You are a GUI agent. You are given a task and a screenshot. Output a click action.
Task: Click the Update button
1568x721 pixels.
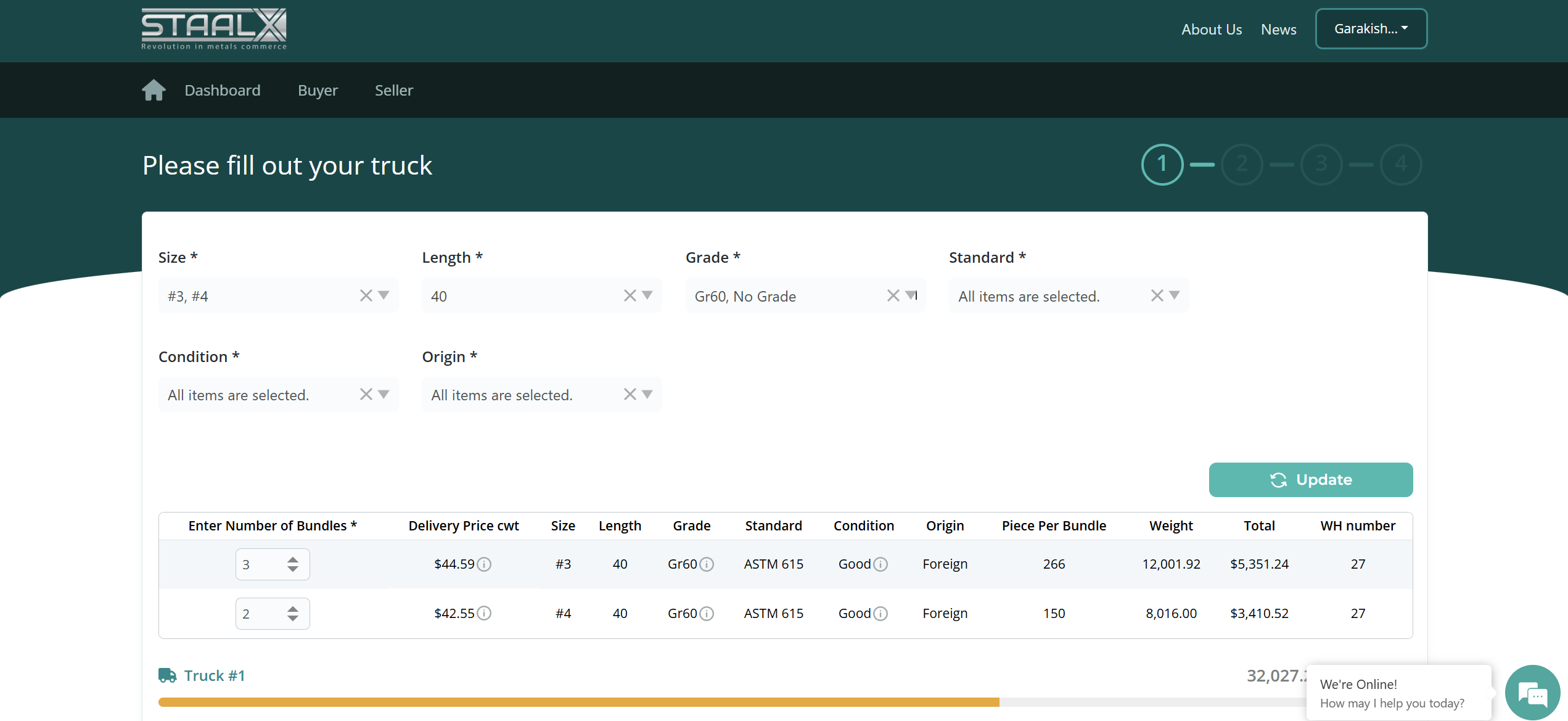(1310, 480)
